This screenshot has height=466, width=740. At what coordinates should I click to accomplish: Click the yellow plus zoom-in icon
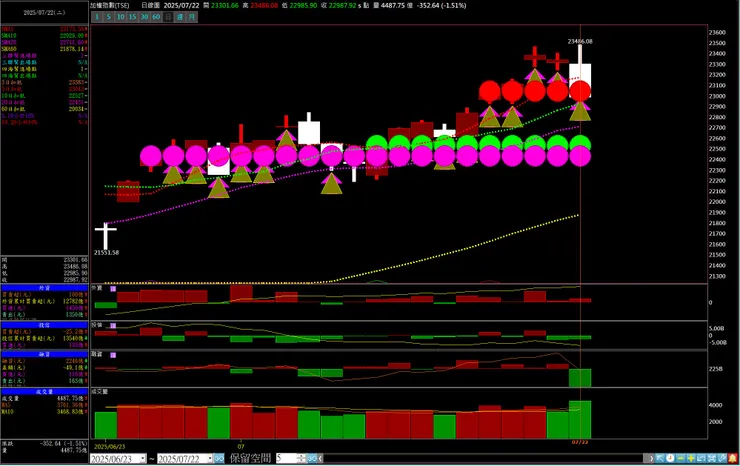click(x=691, y=458)
